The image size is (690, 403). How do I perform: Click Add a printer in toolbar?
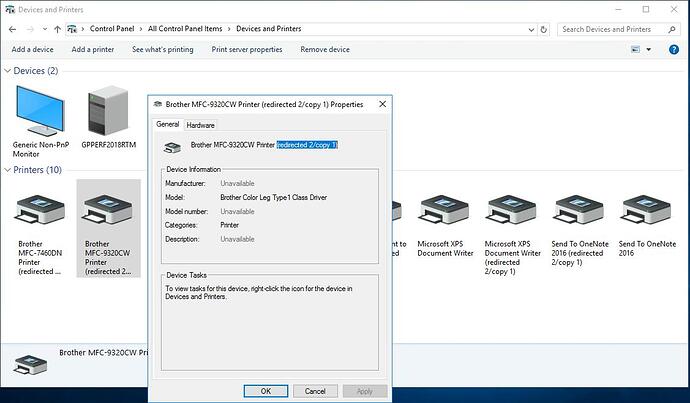click(x=93, y=49)
